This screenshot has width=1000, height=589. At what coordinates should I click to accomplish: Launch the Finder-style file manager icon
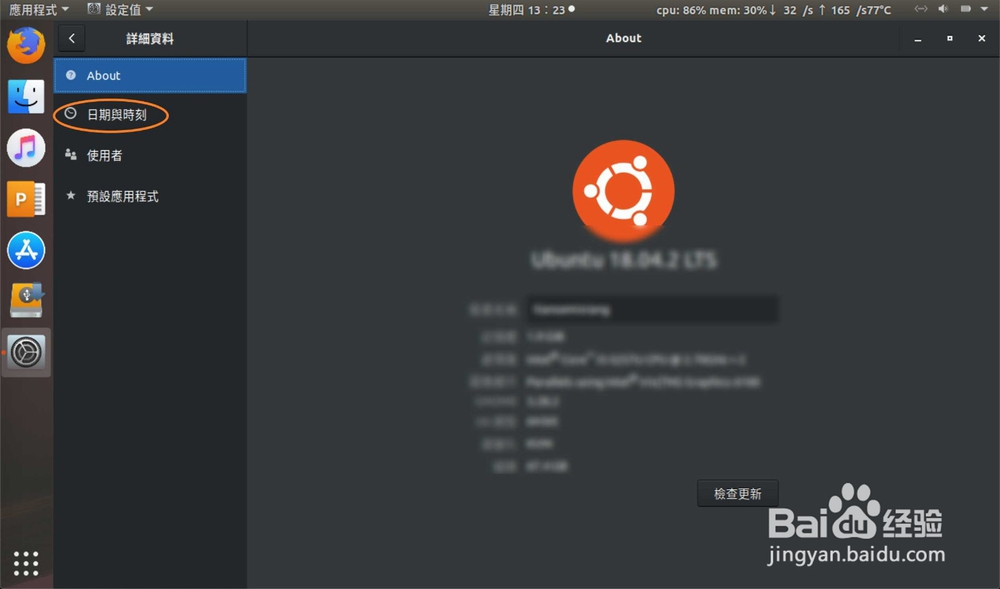coord(26,96)
